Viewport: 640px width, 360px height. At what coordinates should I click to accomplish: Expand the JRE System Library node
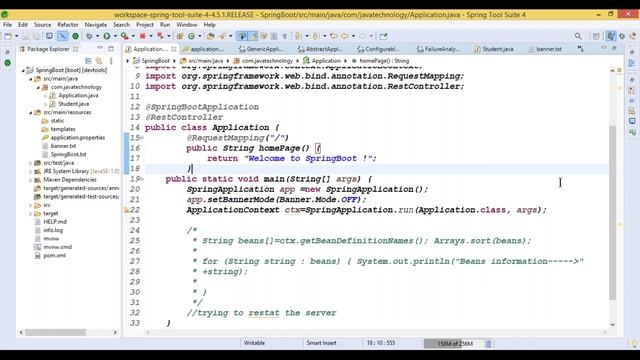[x=31, y=171]
